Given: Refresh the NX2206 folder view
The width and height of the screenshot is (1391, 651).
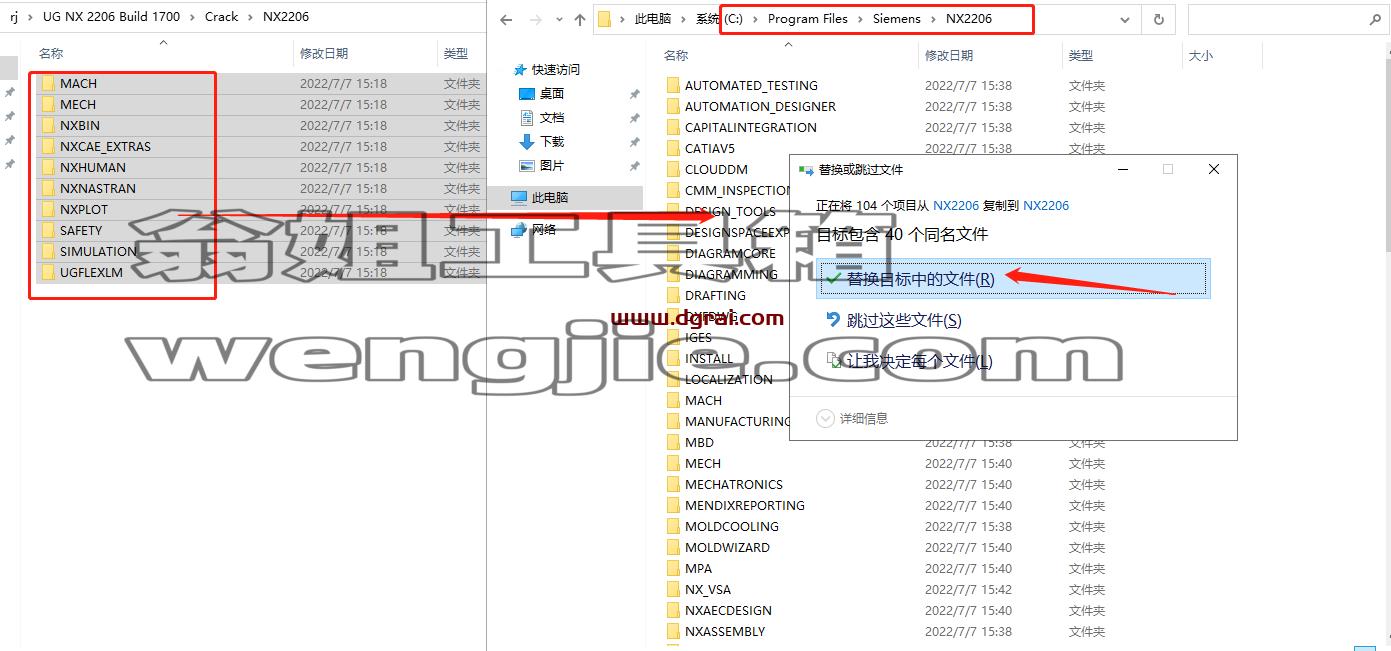Looking at the screenshot, I should coord(1158,19).
